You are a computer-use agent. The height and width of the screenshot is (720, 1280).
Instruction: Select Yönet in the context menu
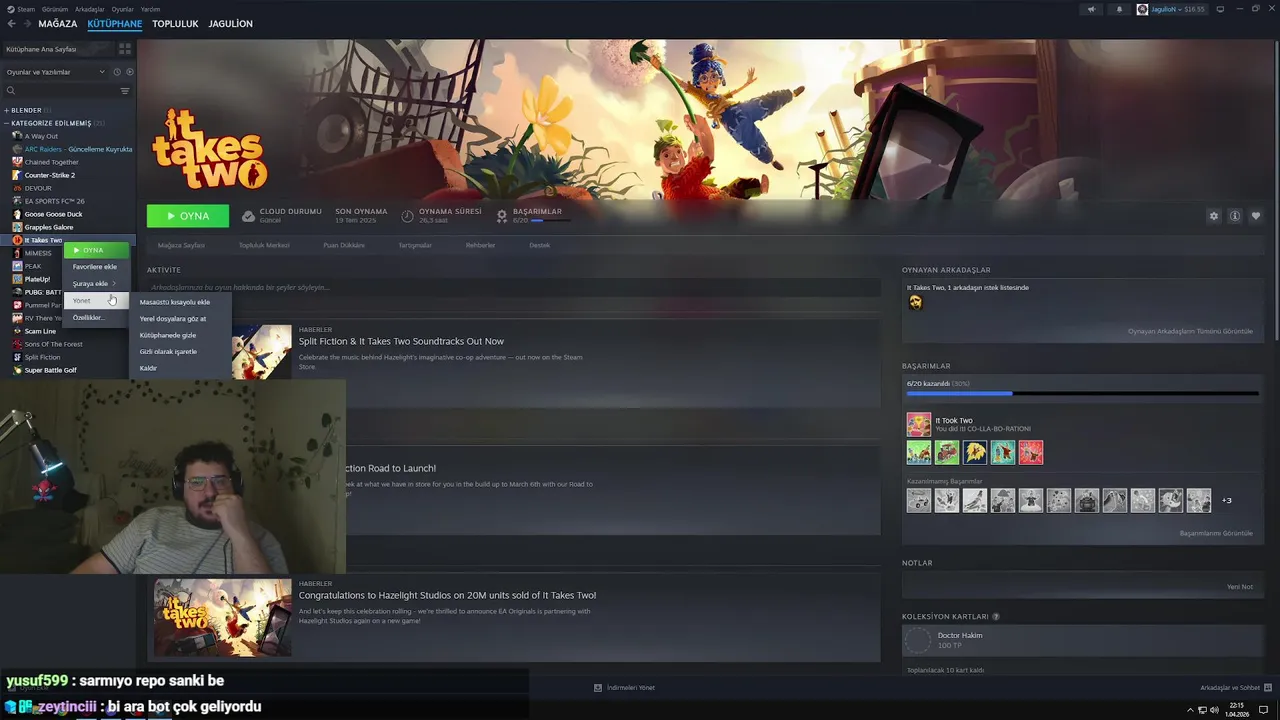96,301
